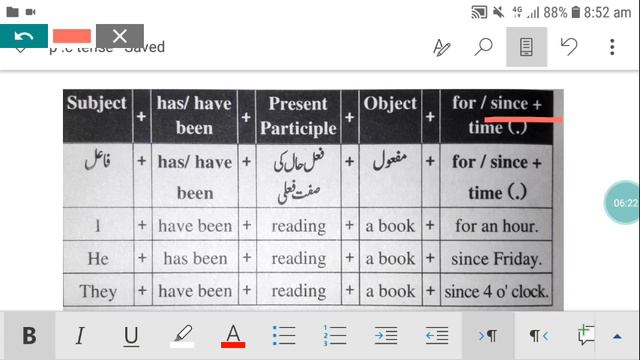
Task: Expand the formatting toolbar with up arrow
Action: (x=617, y=337)
